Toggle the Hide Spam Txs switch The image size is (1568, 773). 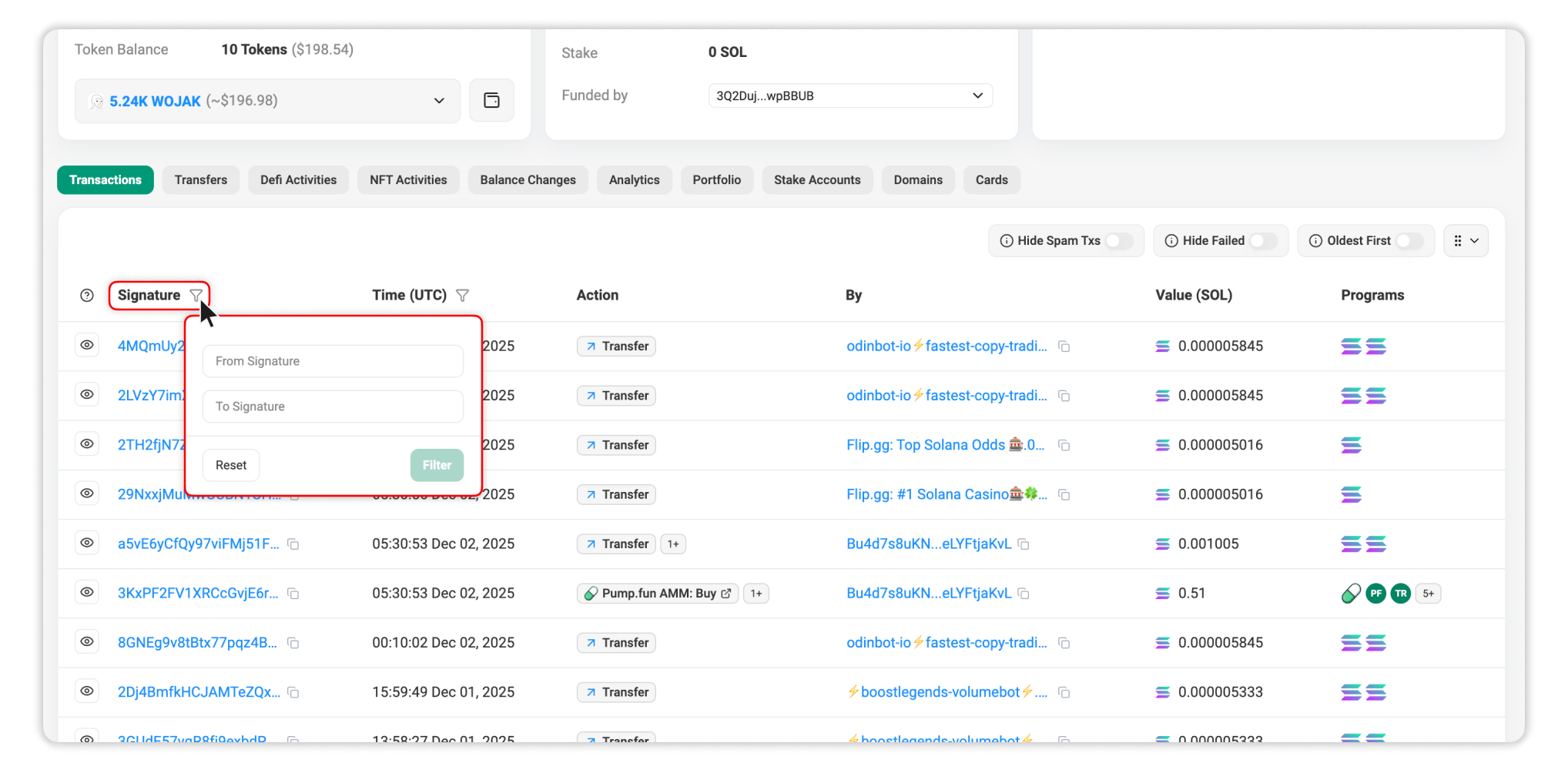click(x=1118, y=241)
